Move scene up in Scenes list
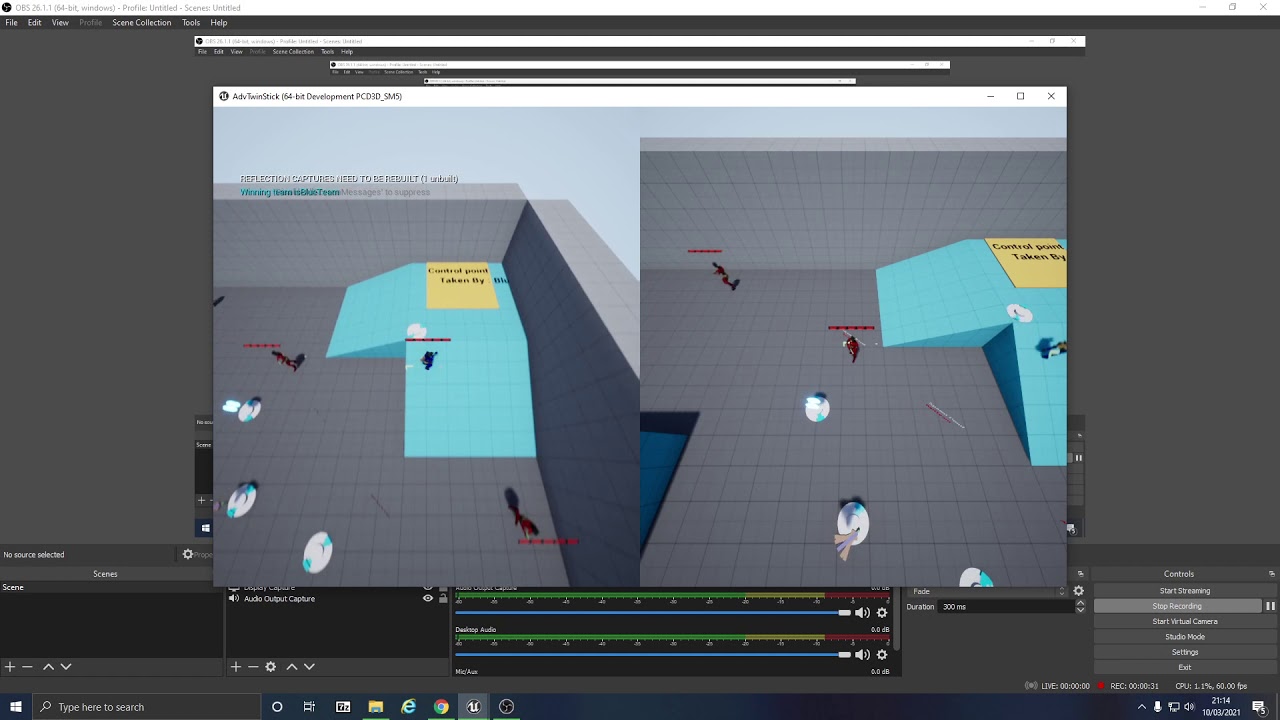Image resolution: width=1280 pixels, height=720 pixels. (48, 666)
